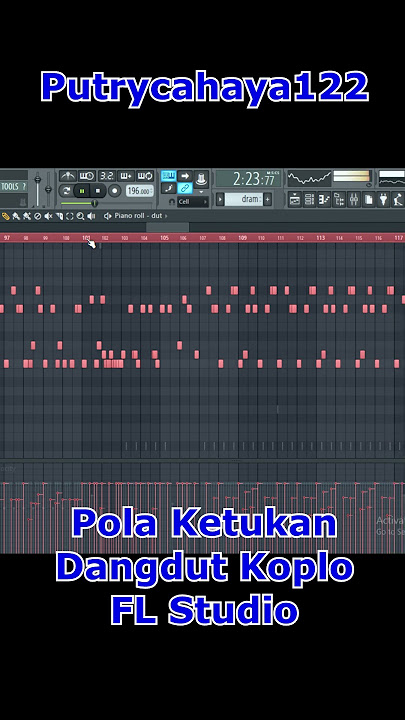Click the snap magnet icon
The width and height of the screenshot is (405, 720).
point(172,202)
